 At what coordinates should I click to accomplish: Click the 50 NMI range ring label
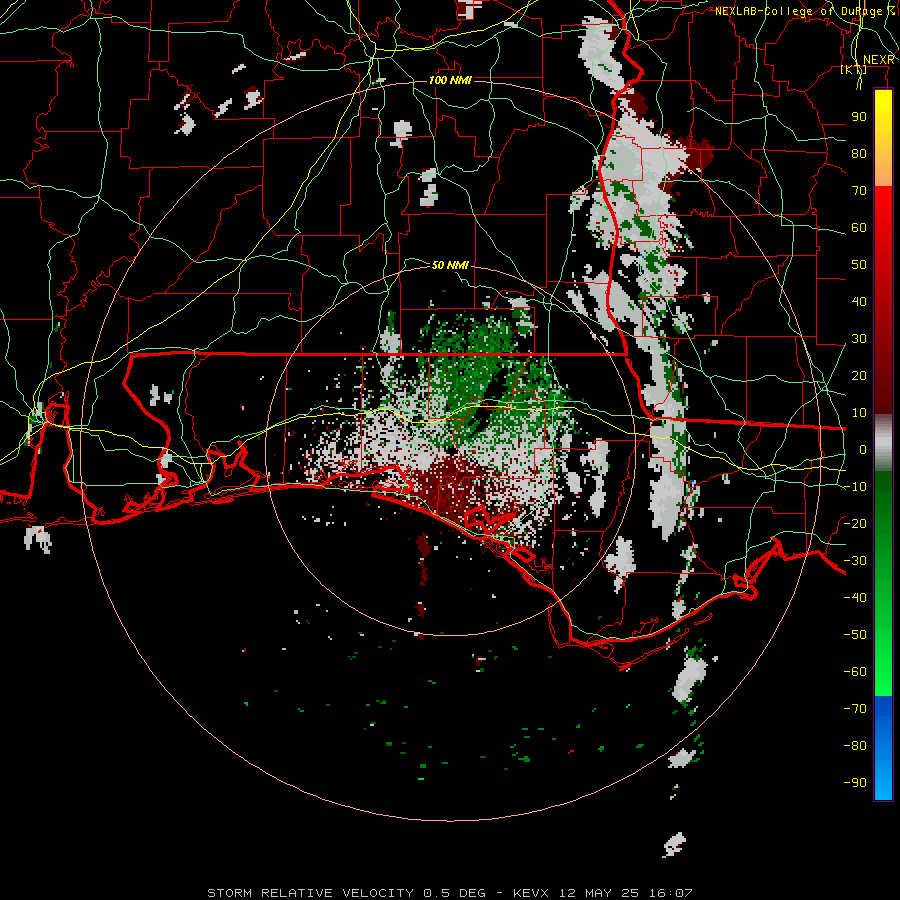pyautogui.click(x=450, y=265)
